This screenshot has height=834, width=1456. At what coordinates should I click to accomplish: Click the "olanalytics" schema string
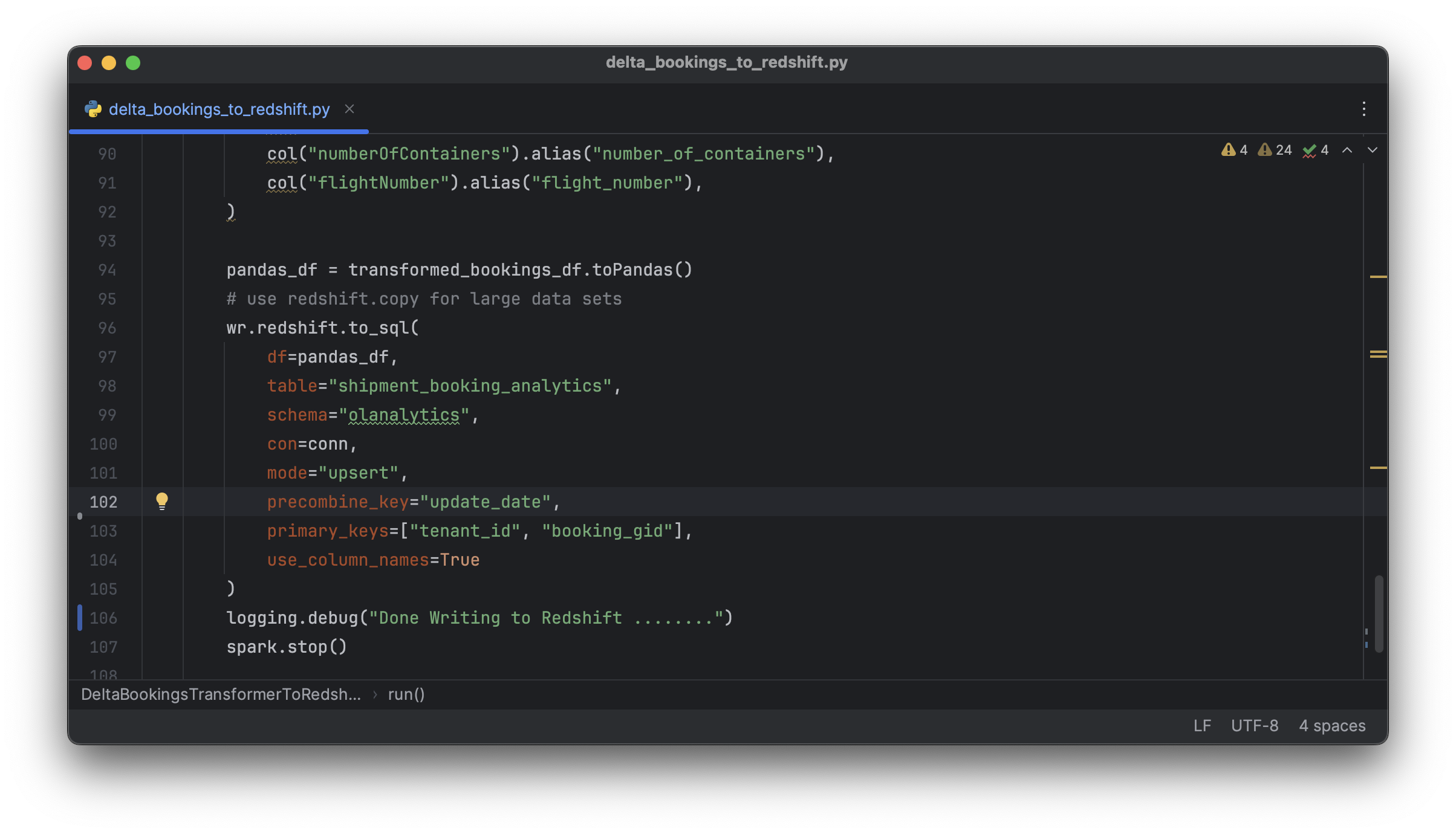point(404,415)
